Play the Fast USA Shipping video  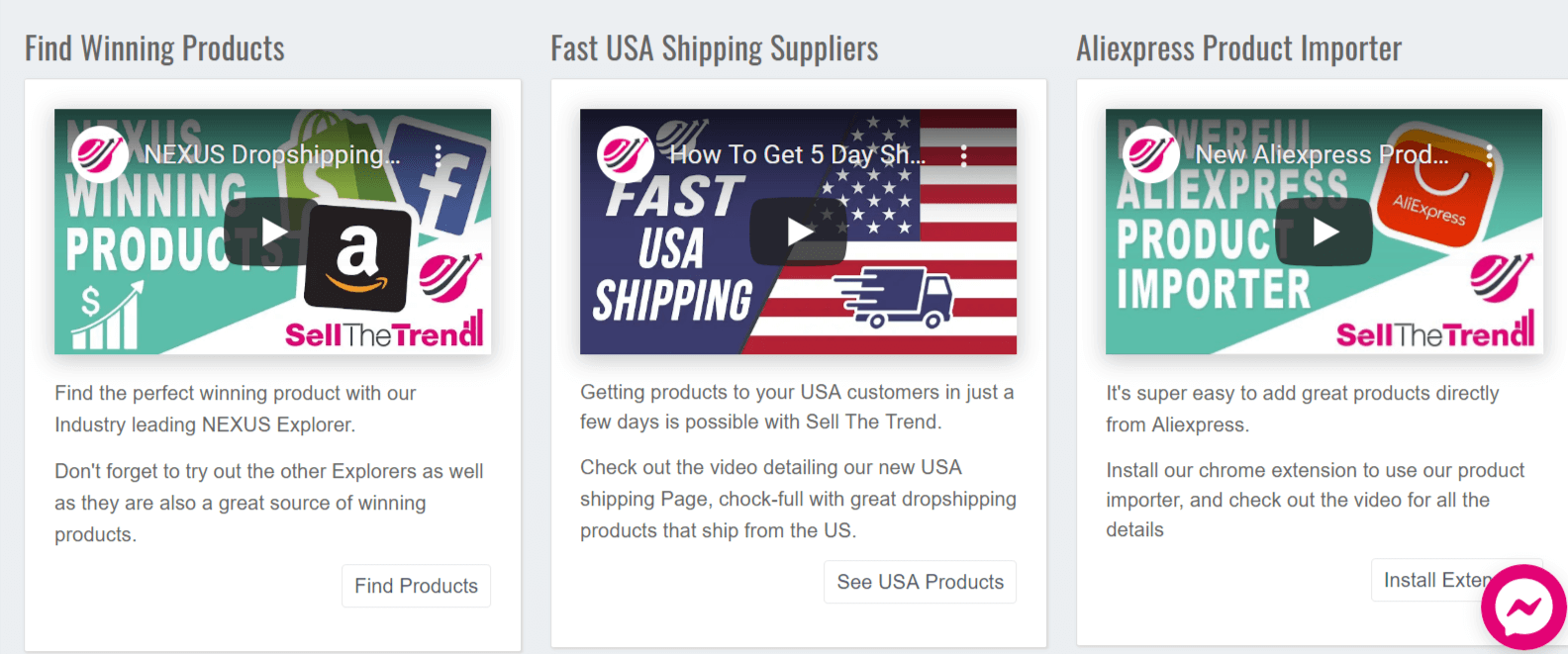click(798, 233)
